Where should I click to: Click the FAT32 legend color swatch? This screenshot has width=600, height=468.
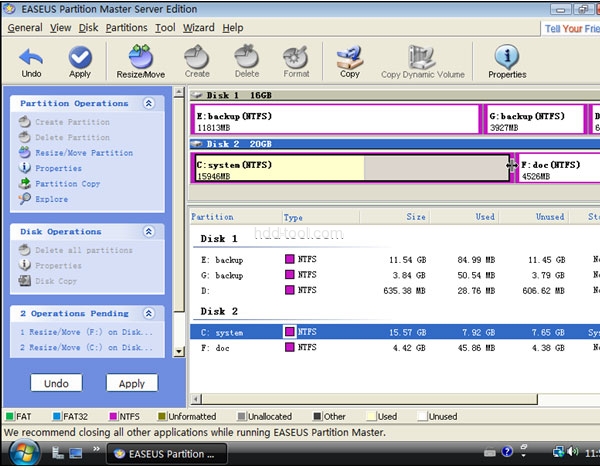pos(57,416)
